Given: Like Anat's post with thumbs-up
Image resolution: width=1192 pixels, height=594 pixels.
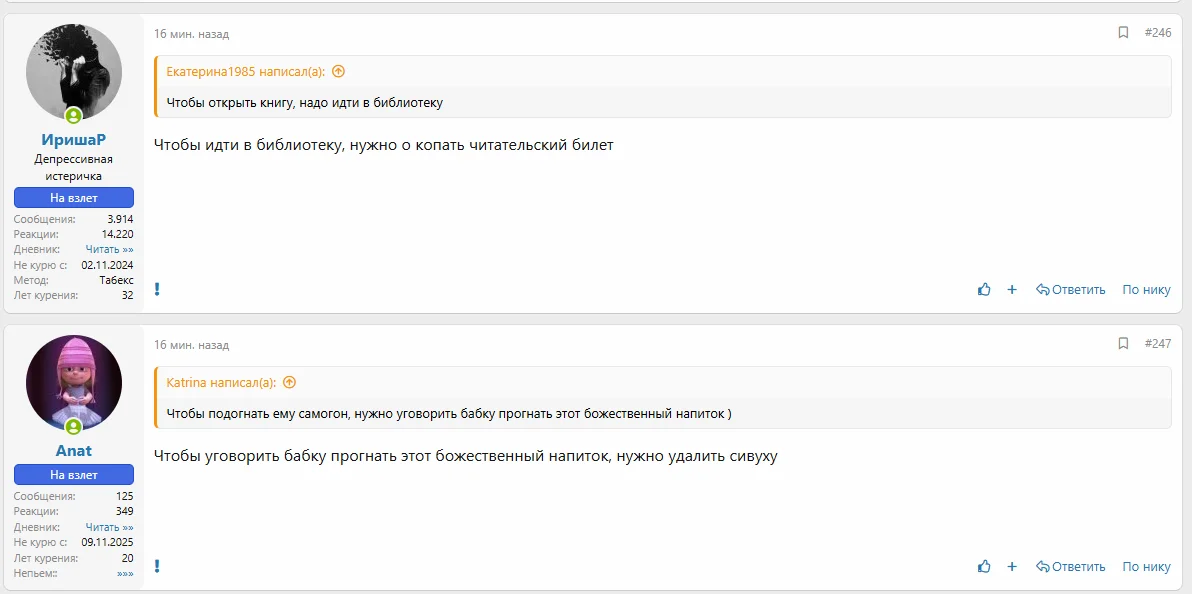Looking at the screenshot, I should (x=985, y=566).
